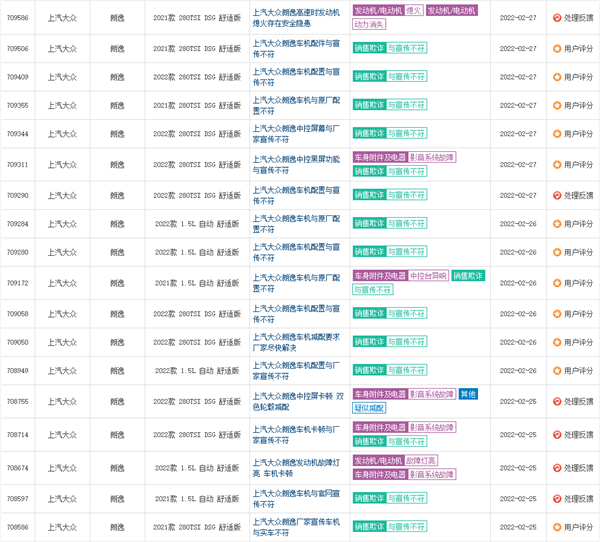600x542 pixels.
Task: Click the 用户评分 star icon in row 708949
Action: click(x=557, y=371)
